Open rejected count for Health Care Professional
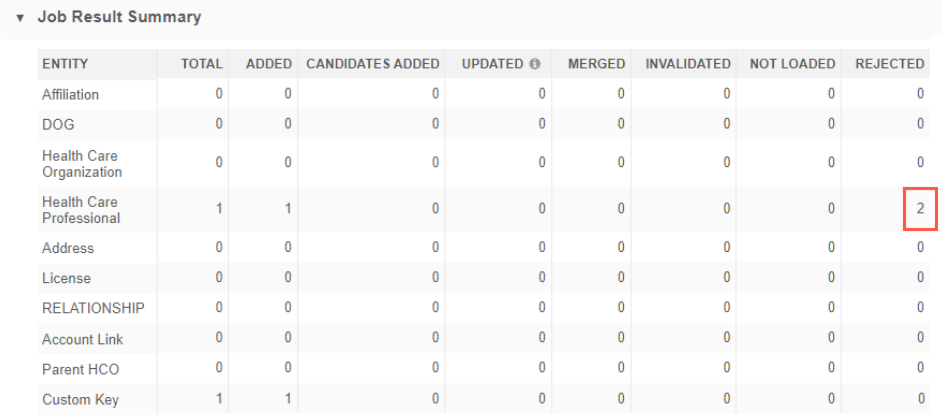Viewport: 944px width, 418px height. pos(919,210)
